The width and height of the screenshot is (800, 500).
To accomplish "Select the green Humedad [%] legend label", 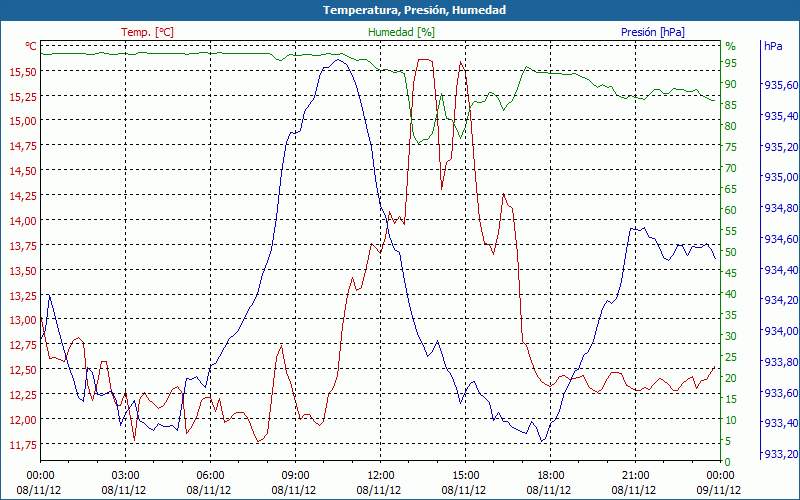I will (402, 32).
